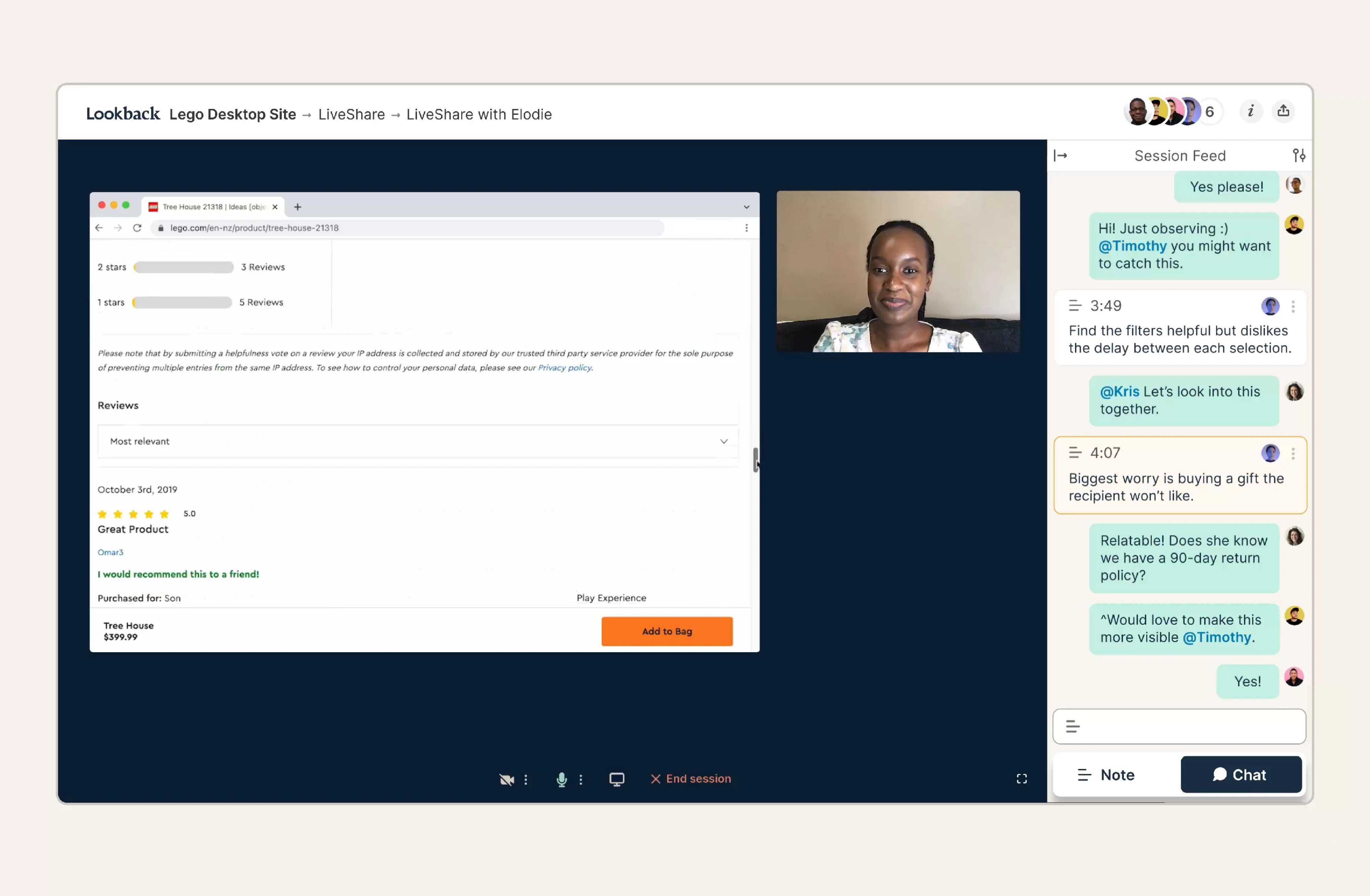Toggle microphone options via its three-dot menu
The width and height of the screenshot is (1370, 896).
[x=582, y=779]
